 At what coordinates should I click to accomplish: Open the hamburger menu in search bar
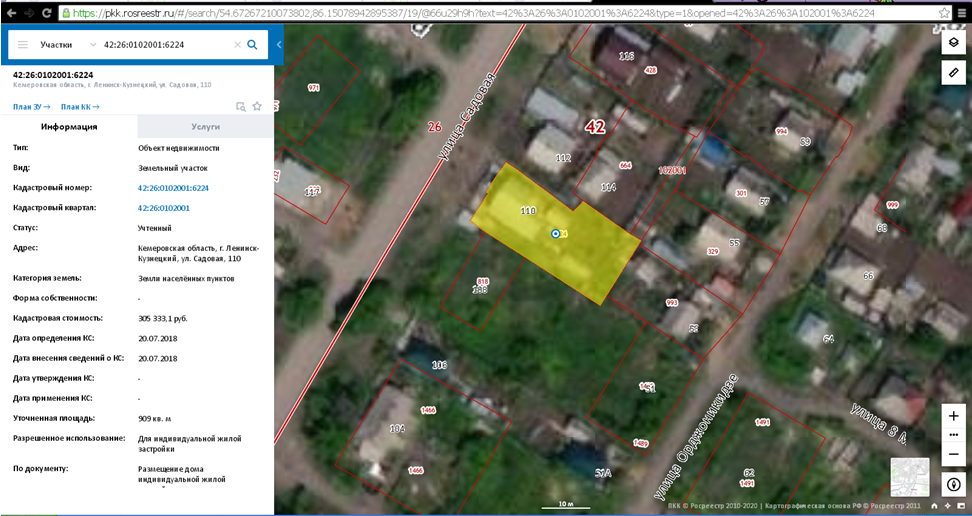22,45
